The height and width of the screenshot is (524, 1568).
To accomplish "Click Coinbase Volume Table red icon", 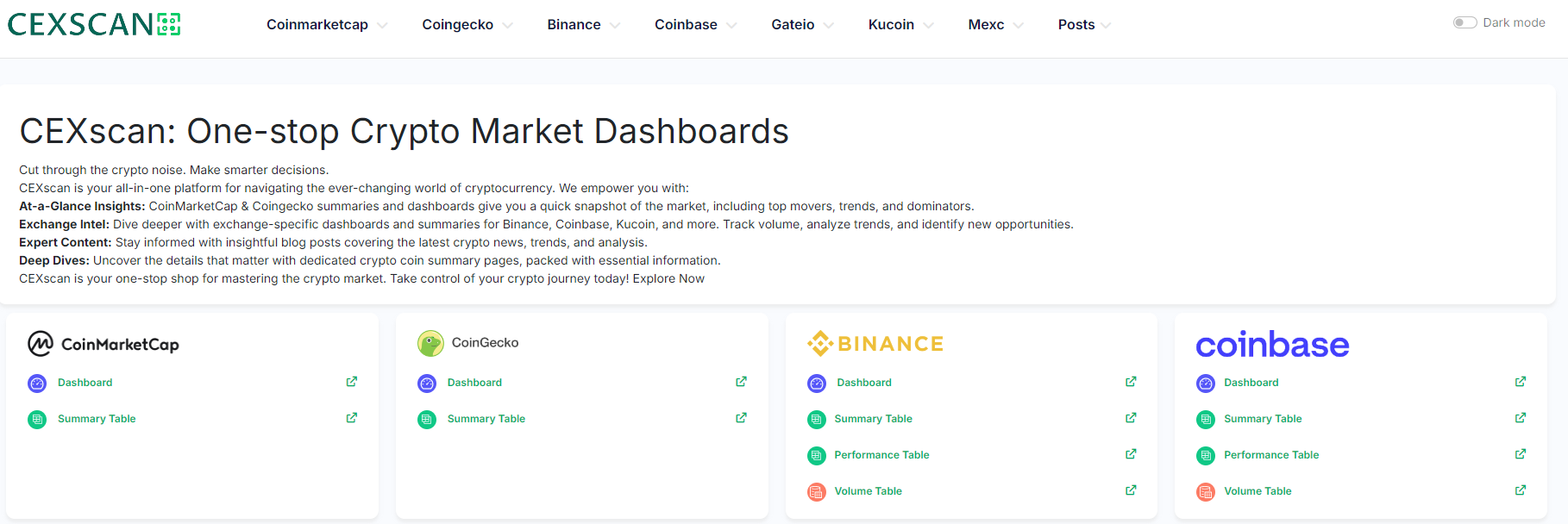I will click(1206, 492).
